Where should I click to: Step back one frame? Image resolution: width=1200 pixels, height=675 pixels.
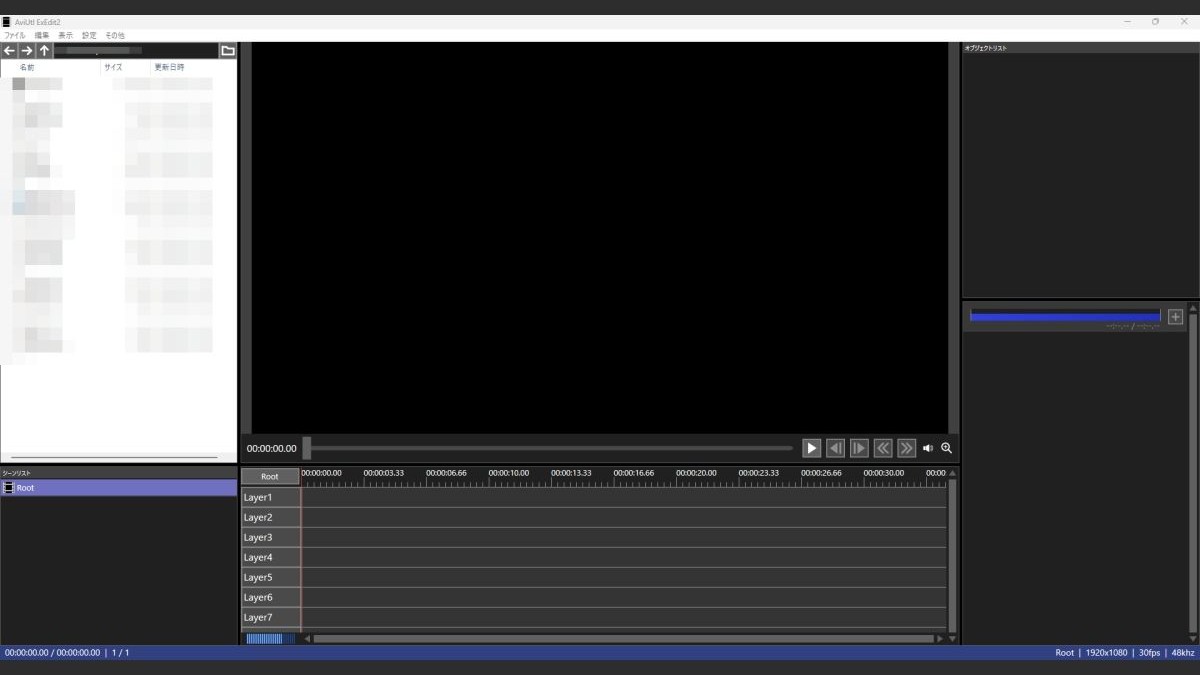(x=835, y=448)
